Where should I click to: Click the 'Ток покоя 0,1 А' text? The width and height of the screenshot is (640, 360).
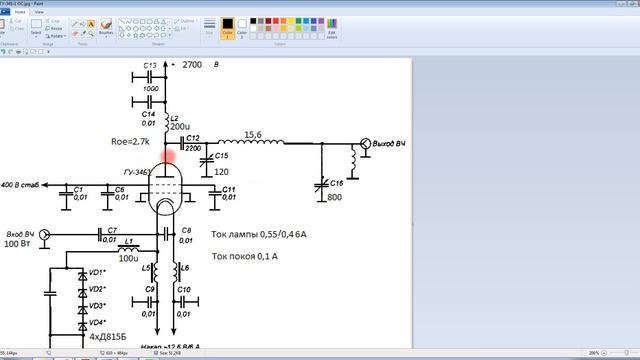tap(244, 256)
